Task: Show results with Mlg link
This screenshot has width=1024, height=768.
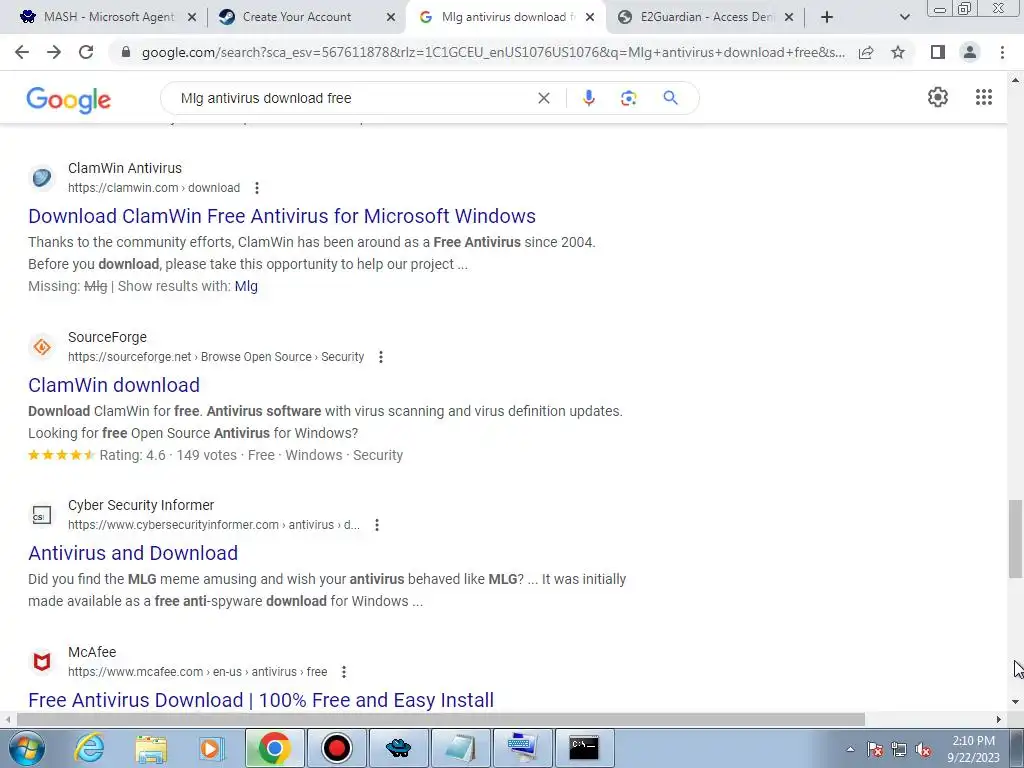Action: point(246,286)
